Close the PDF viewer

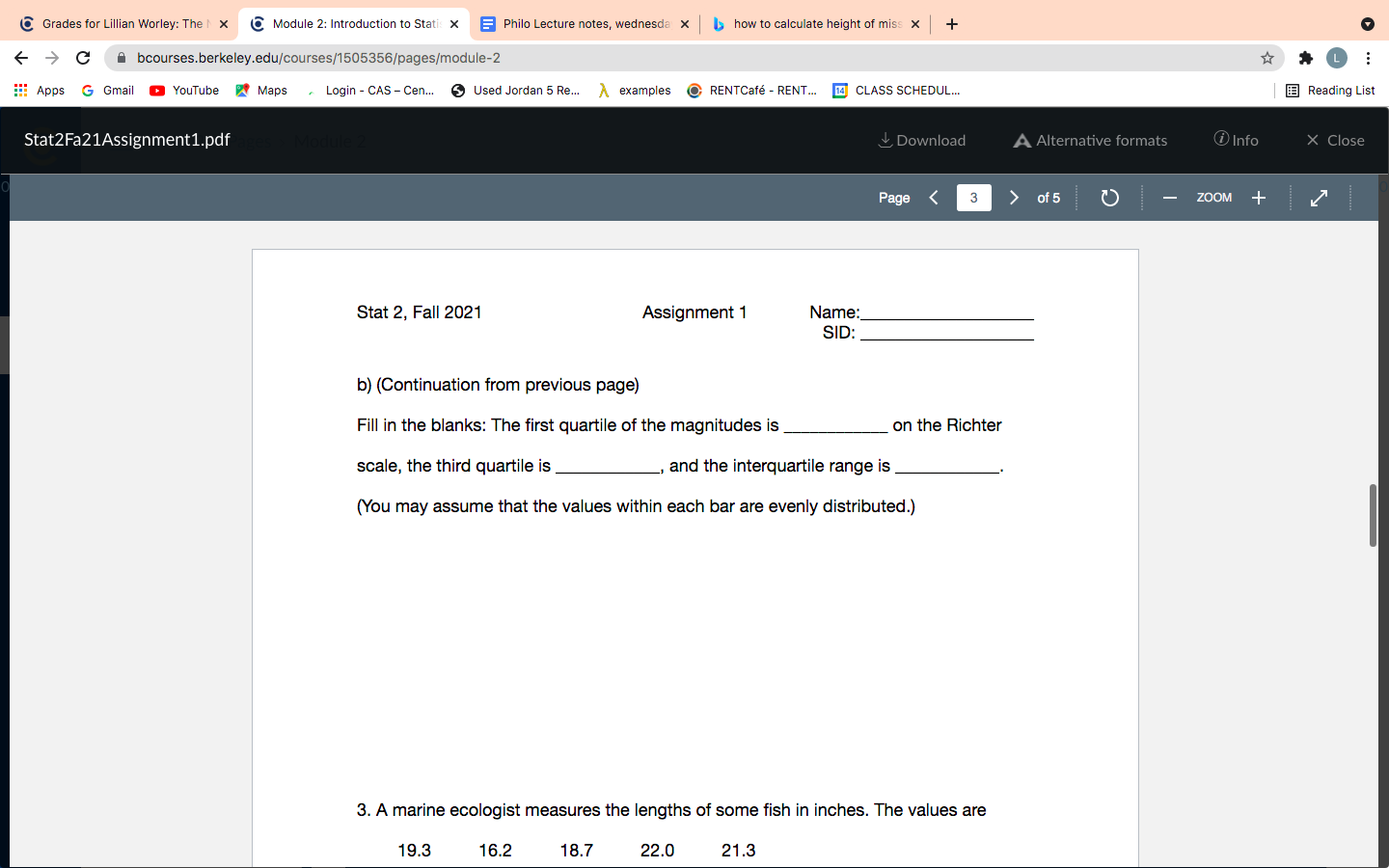1335,140
